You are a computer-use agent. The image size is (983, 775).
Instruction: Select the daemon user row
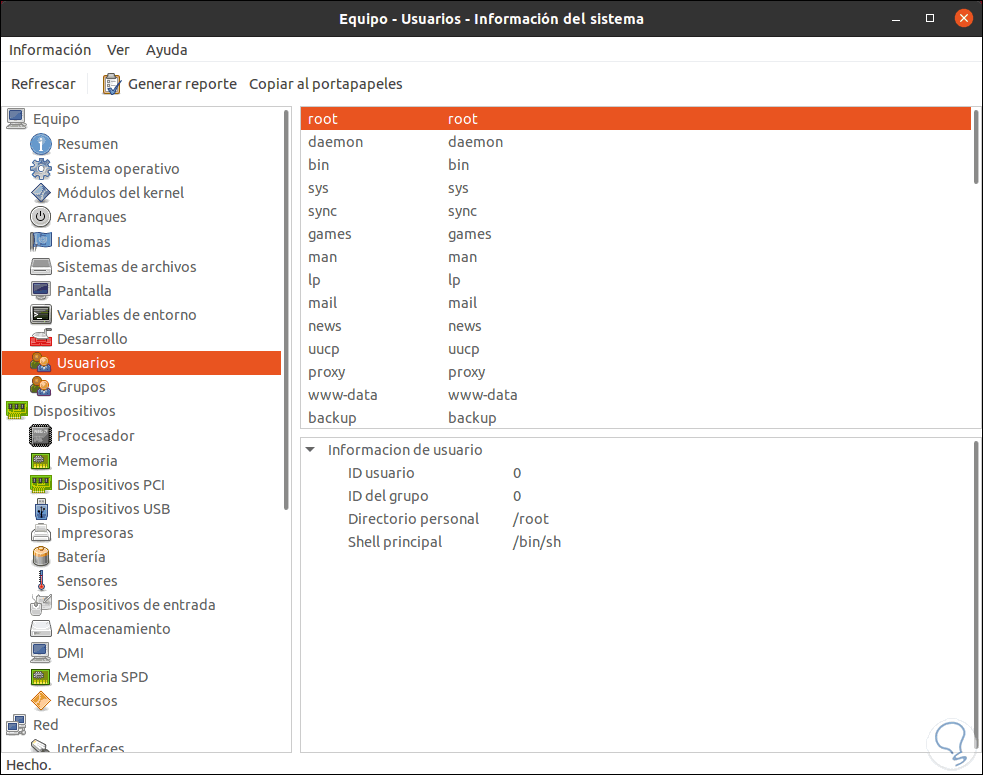point(636,142)
